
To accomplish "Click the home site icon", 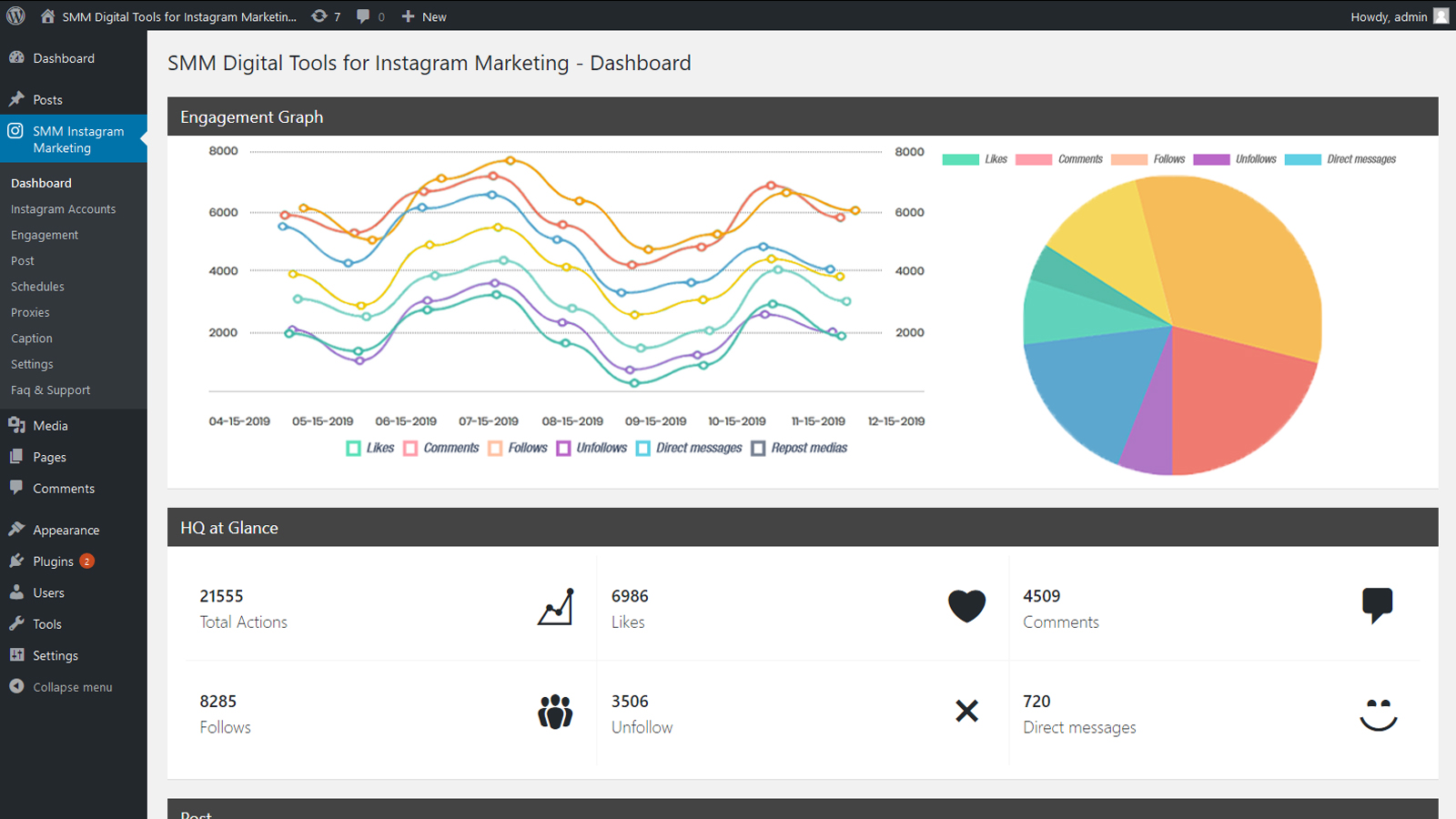I will [x=47, y=16].
